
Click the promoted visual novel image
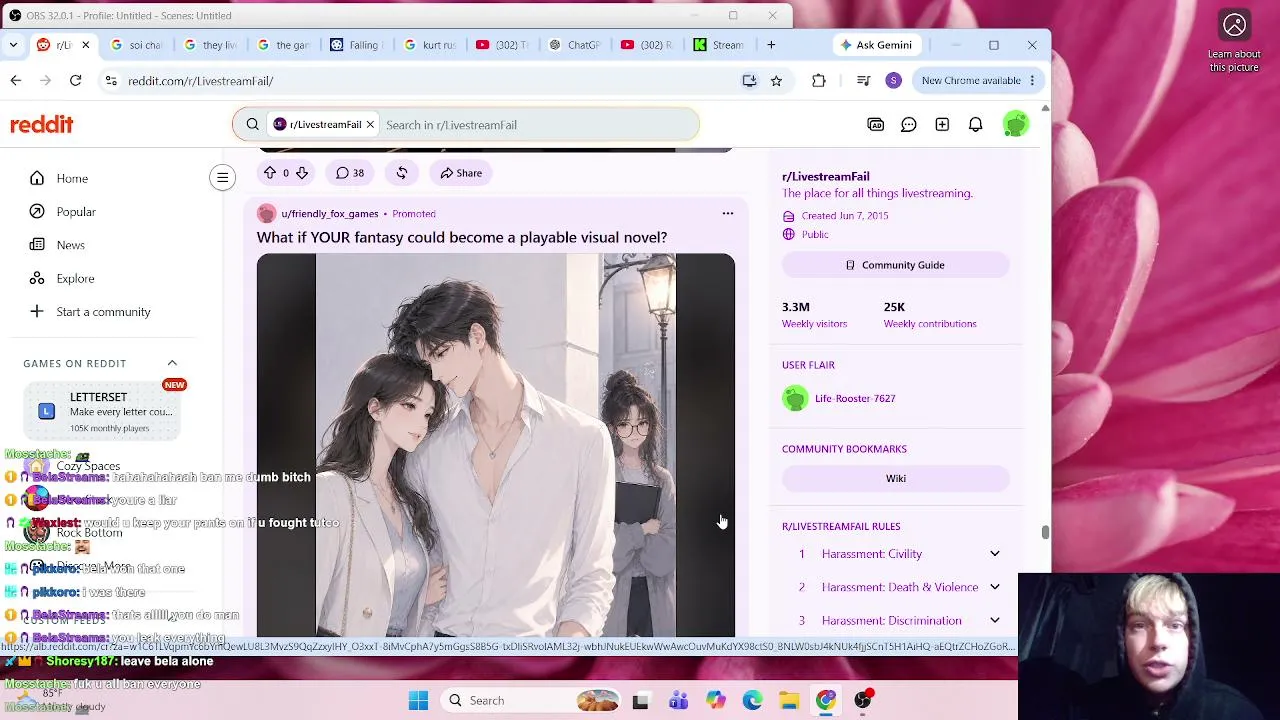click(496, 445)
